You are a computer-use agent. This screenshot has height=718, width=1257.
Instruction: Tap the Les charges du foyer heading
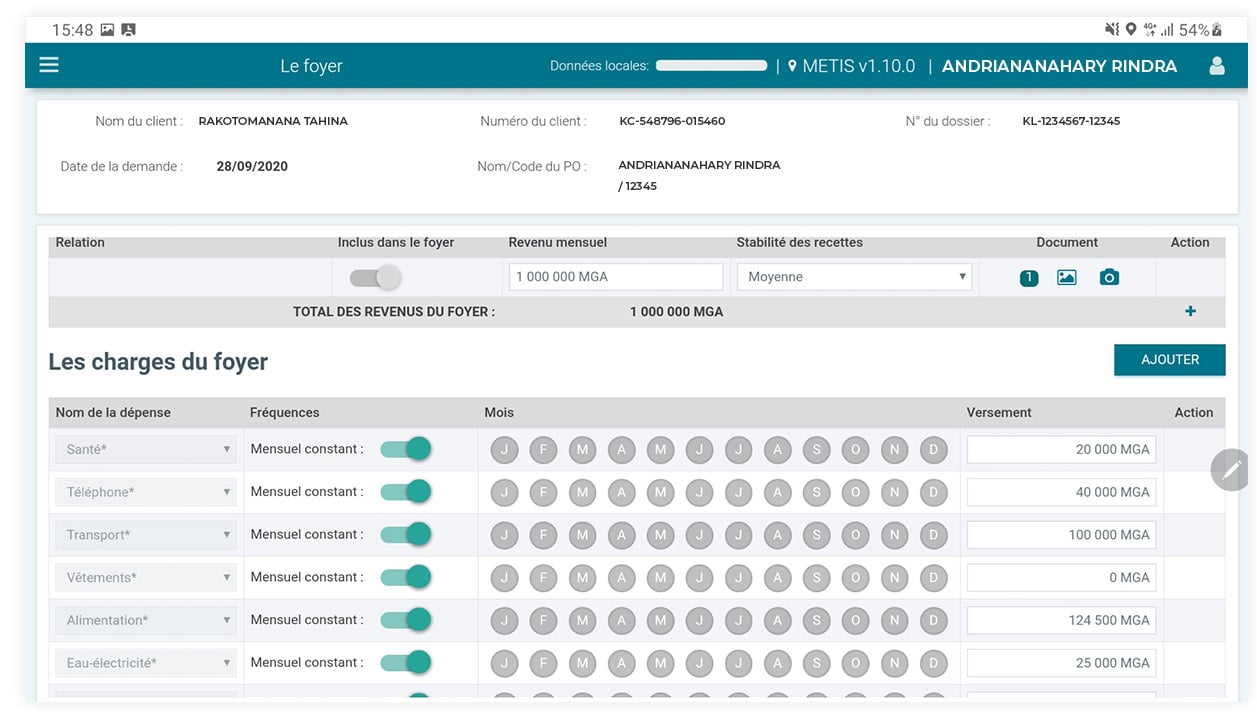pos(158,362)
